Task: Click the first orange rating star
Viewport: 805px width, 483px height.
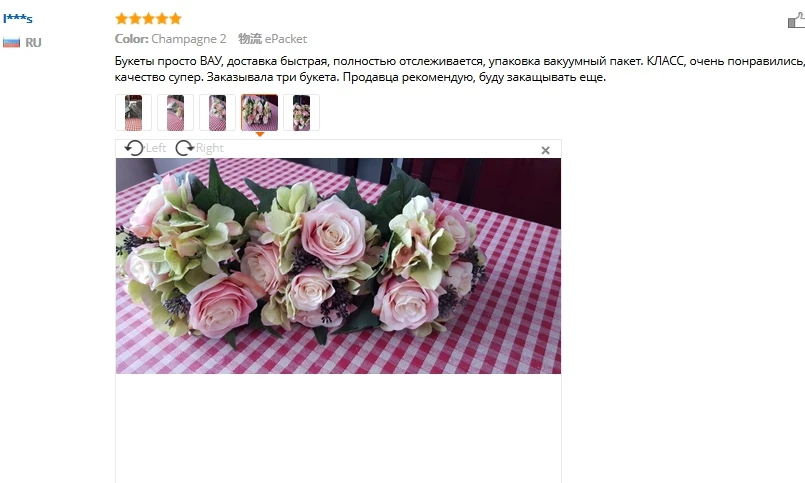Action: point(122,19)
